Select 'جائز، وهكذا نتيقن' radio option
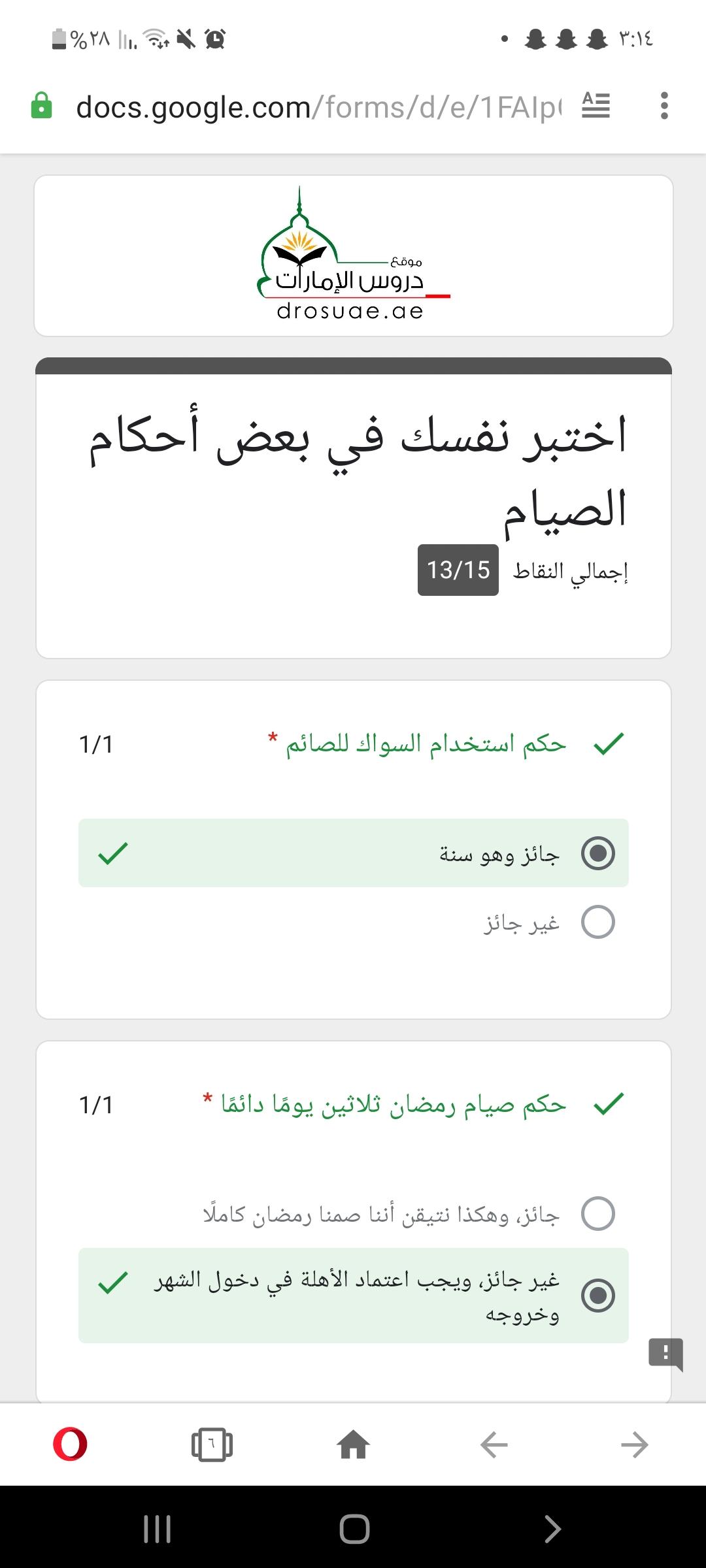 point(597,1213)
